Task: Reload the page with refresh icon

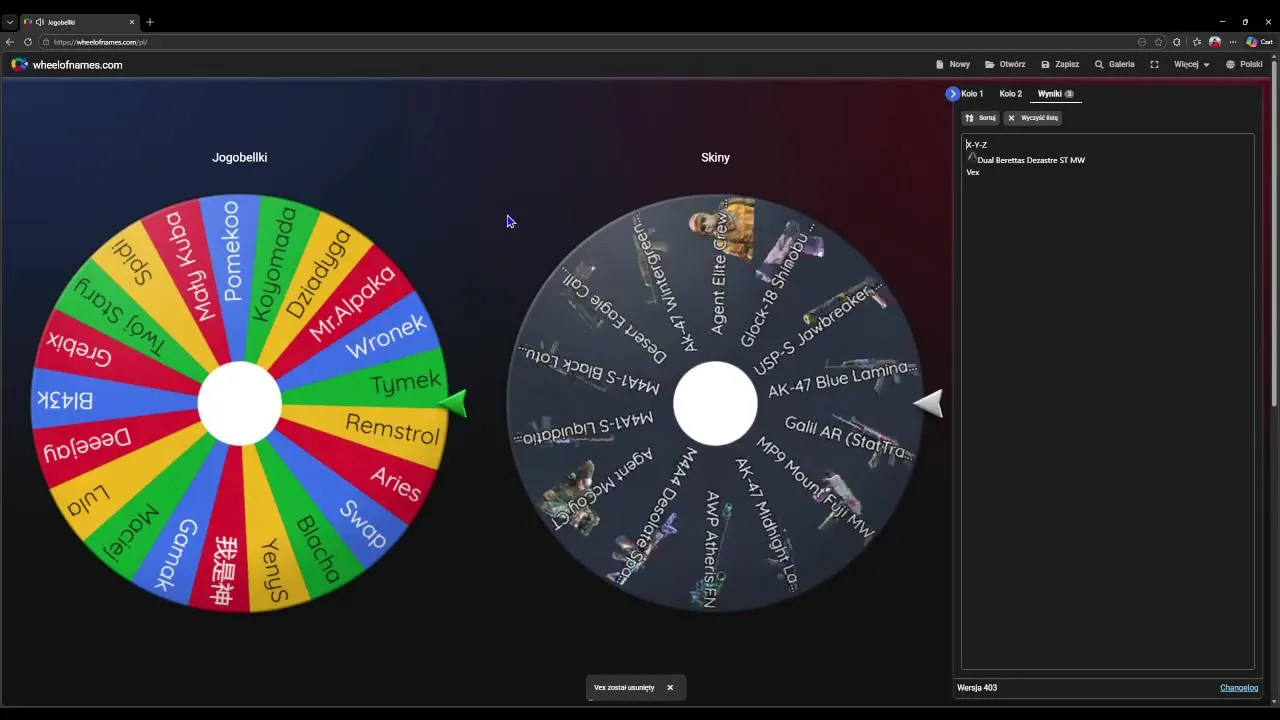Action: (28, 42)
